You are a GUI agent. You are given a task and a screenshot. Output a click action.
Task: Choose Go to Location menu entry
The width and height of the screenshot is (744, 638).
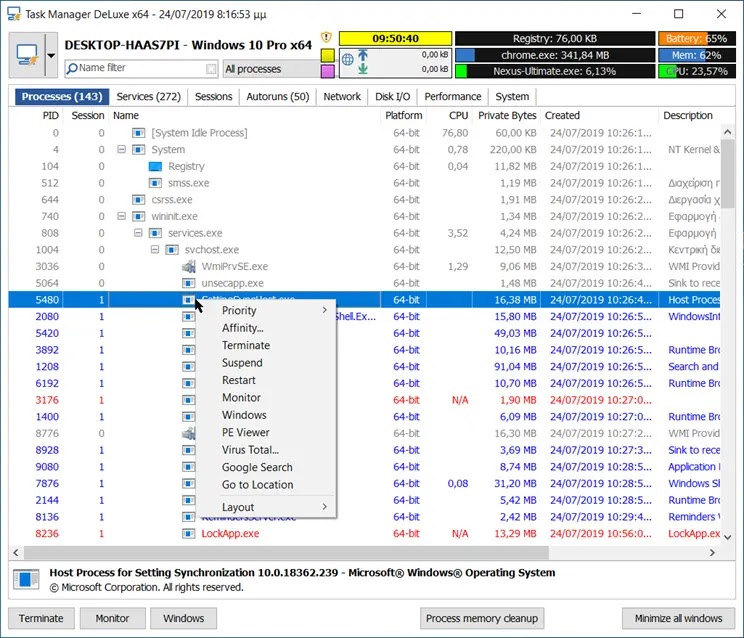(x=267, y=485)
